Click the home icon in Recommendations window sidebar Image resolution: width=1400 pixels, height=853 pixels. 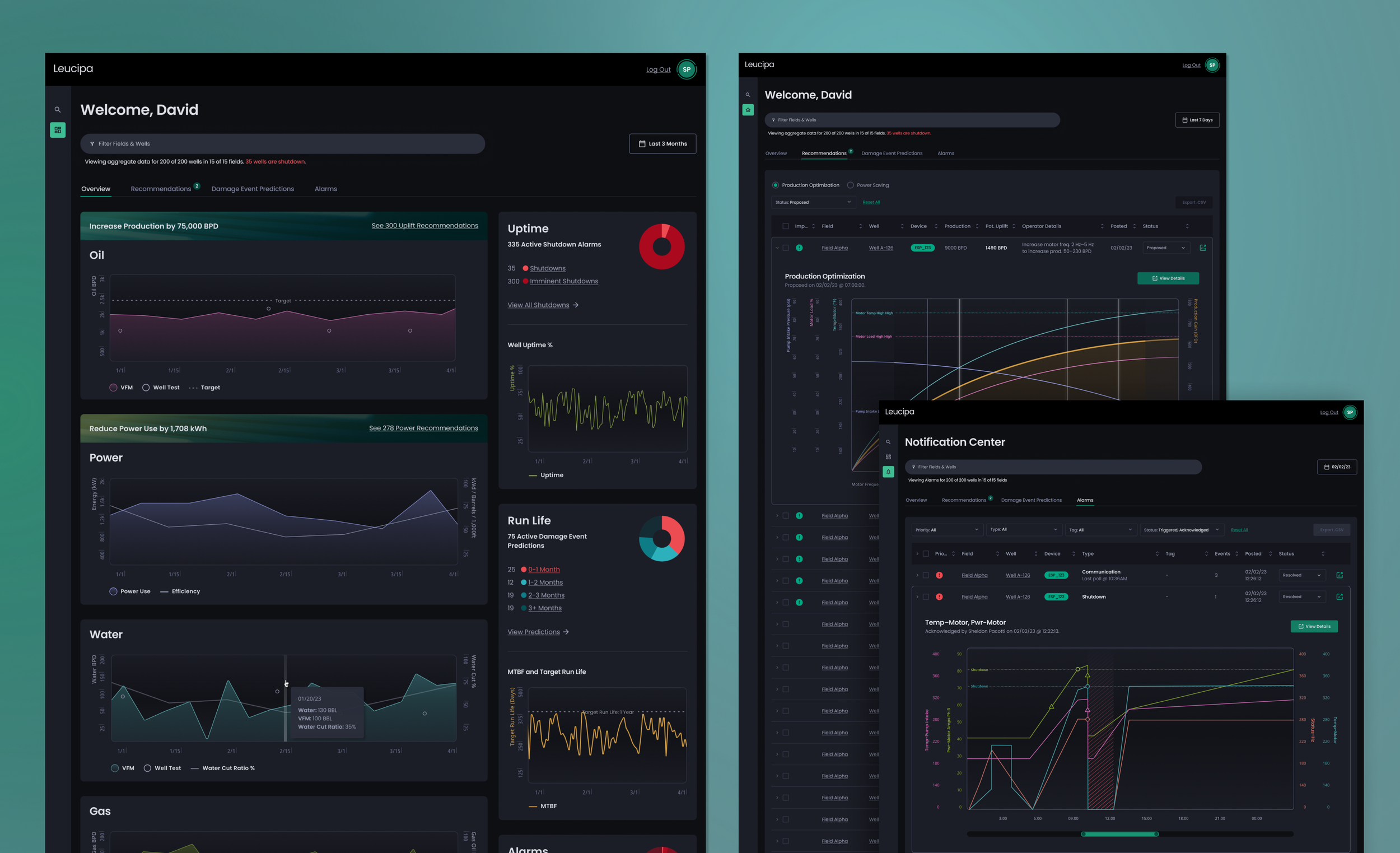pyautogui.click(x=748, y=110)
